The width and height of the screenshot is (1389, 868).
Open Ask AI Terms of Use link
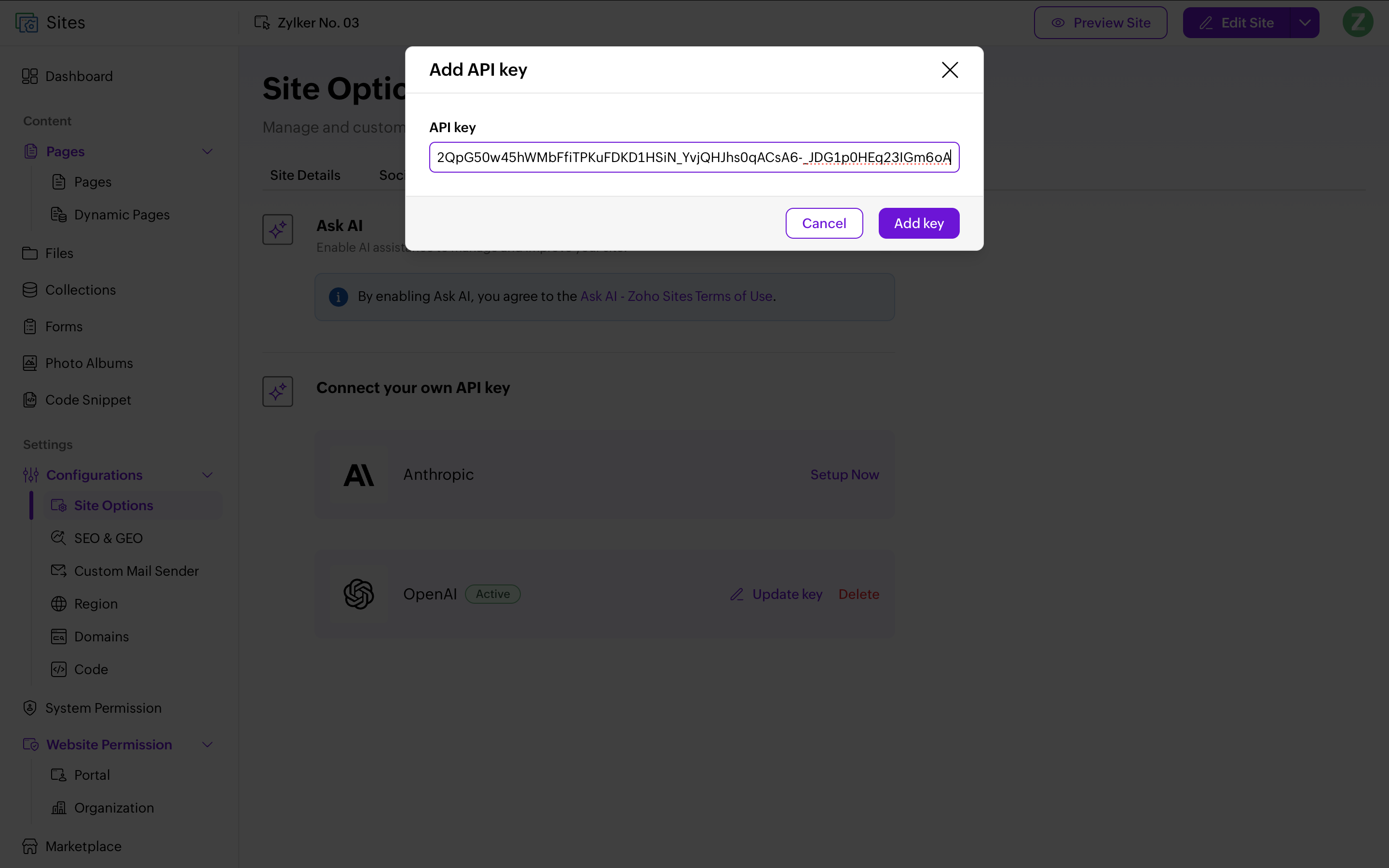(676, 296)
